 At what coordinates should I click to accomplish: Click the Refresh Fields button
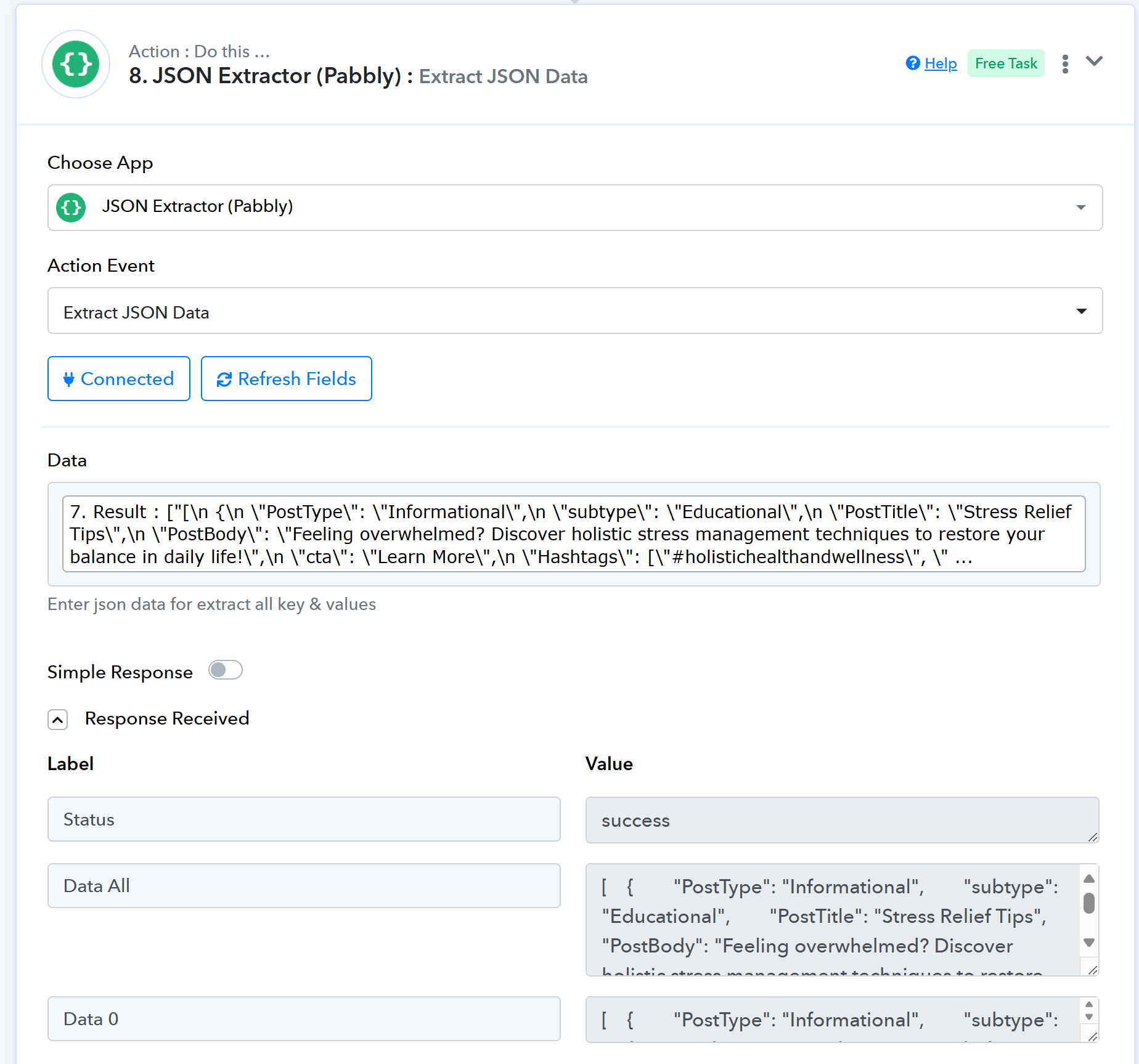[287, 378]
